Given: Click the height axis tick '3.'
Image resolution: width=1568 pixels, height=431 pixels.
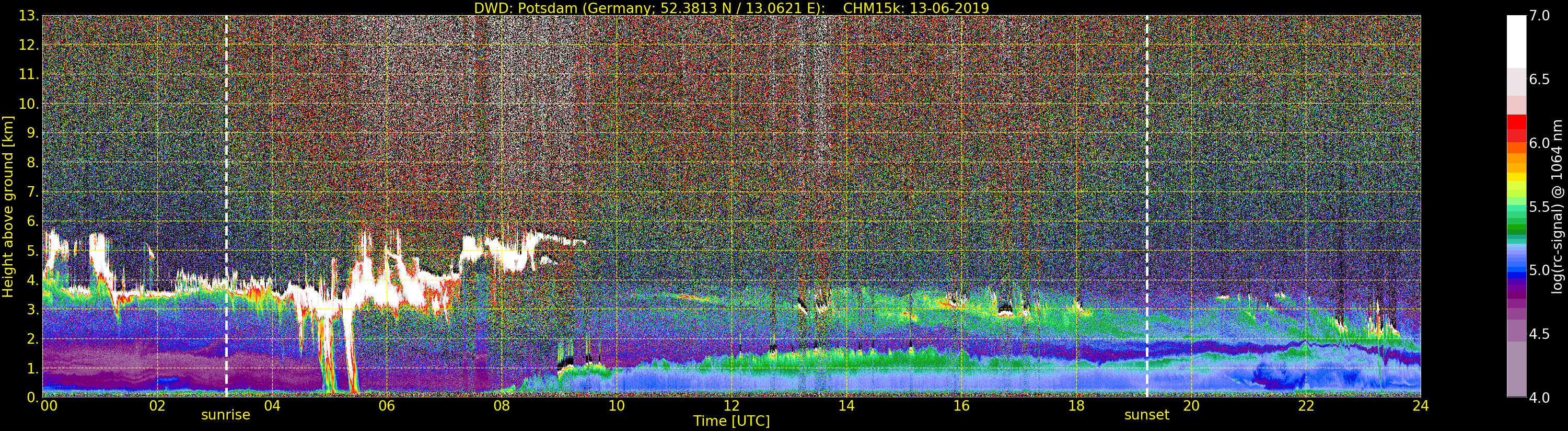Looking at the screenshot, I should (33, 309).
